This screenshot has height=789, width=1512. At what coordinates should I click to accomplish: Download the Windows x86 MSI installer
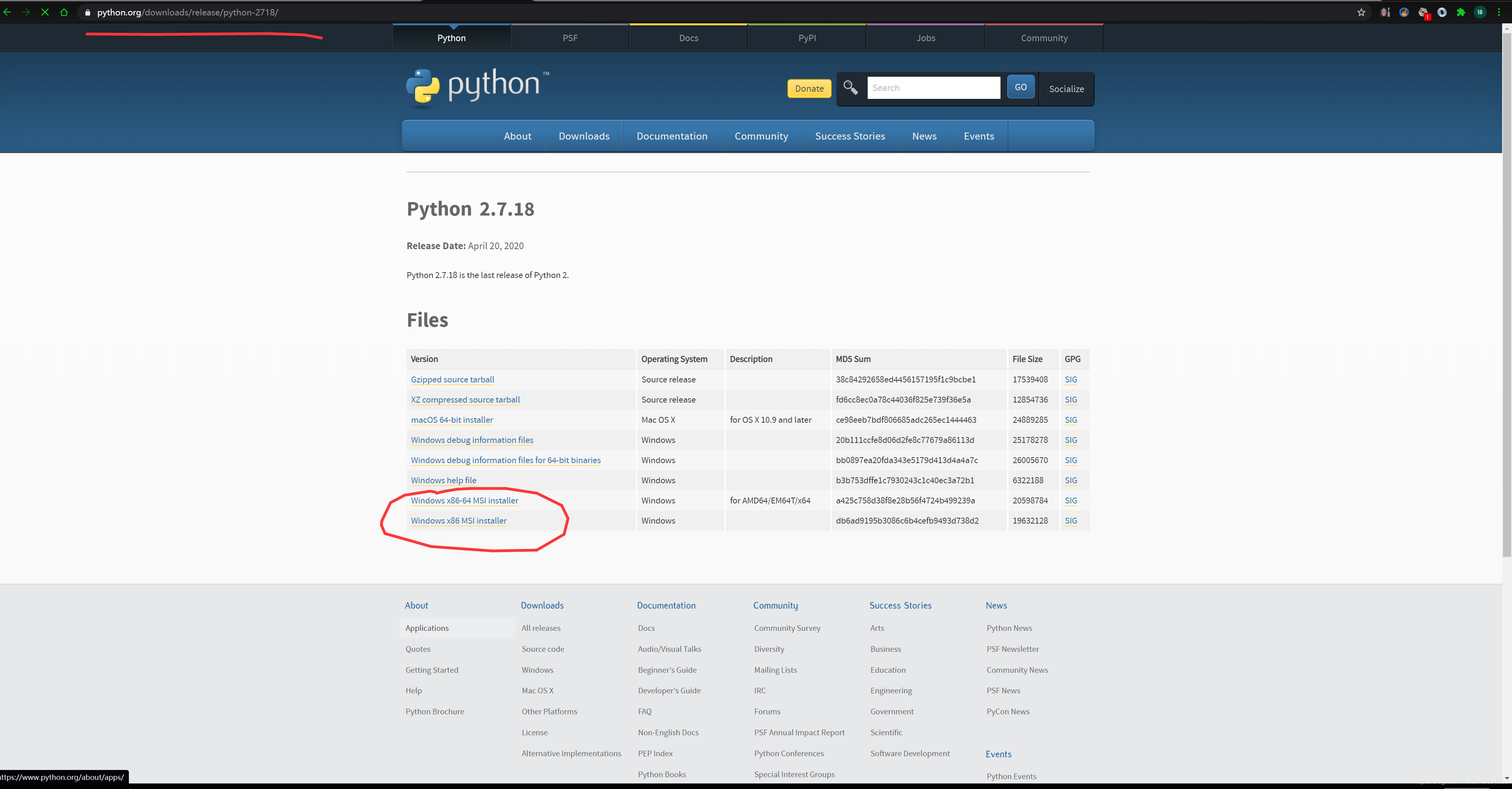click(459, 521)
